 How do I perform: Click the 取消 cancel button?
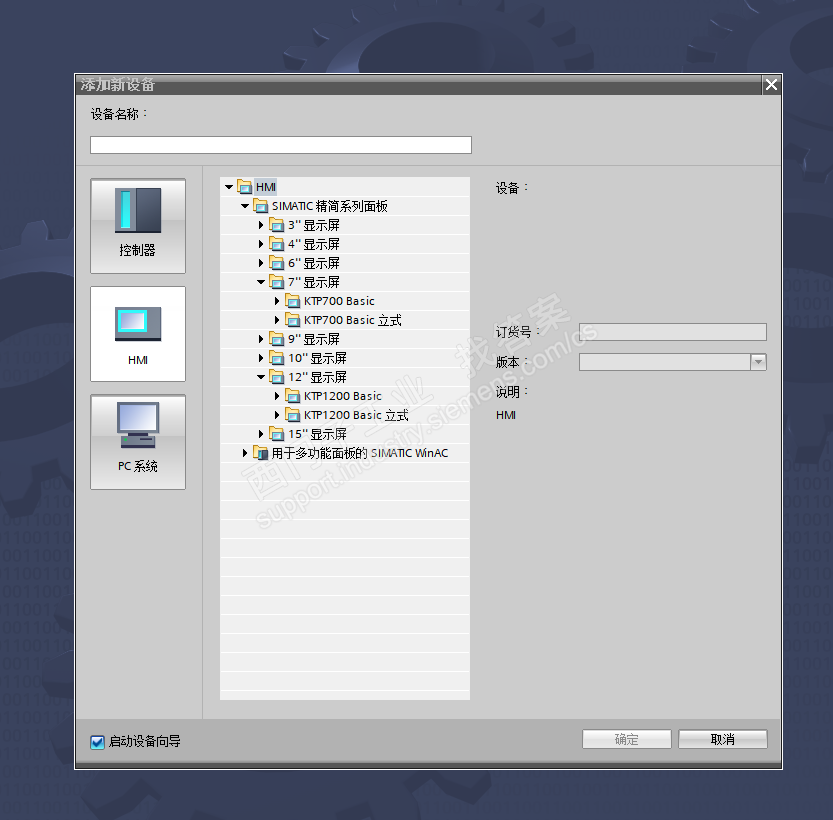click(x=722, y=739)
